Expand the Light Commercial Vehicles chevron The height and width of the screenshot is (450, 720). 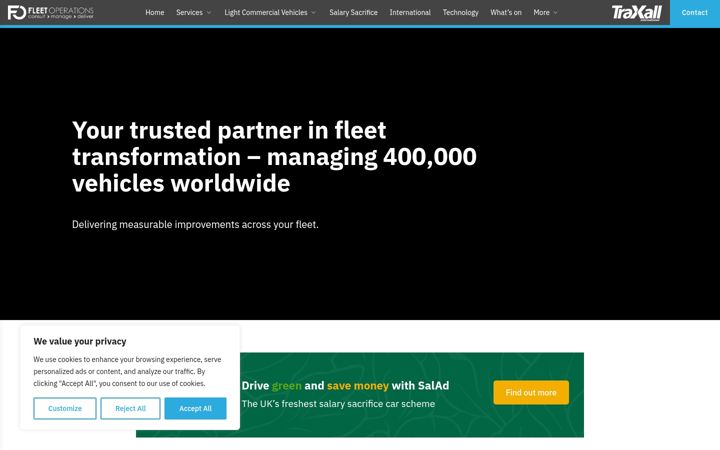point(314,13)
